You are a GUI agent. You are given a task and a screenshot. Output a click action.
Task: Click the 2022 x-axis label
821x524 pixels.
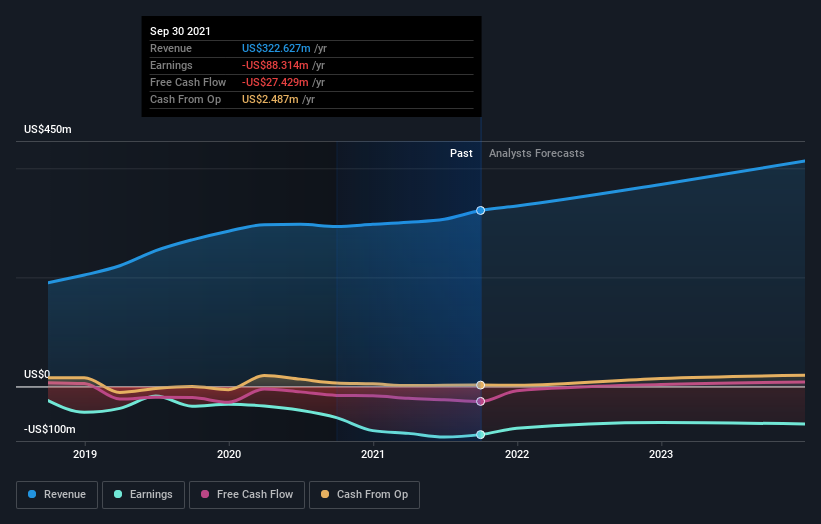coord(517,454)
